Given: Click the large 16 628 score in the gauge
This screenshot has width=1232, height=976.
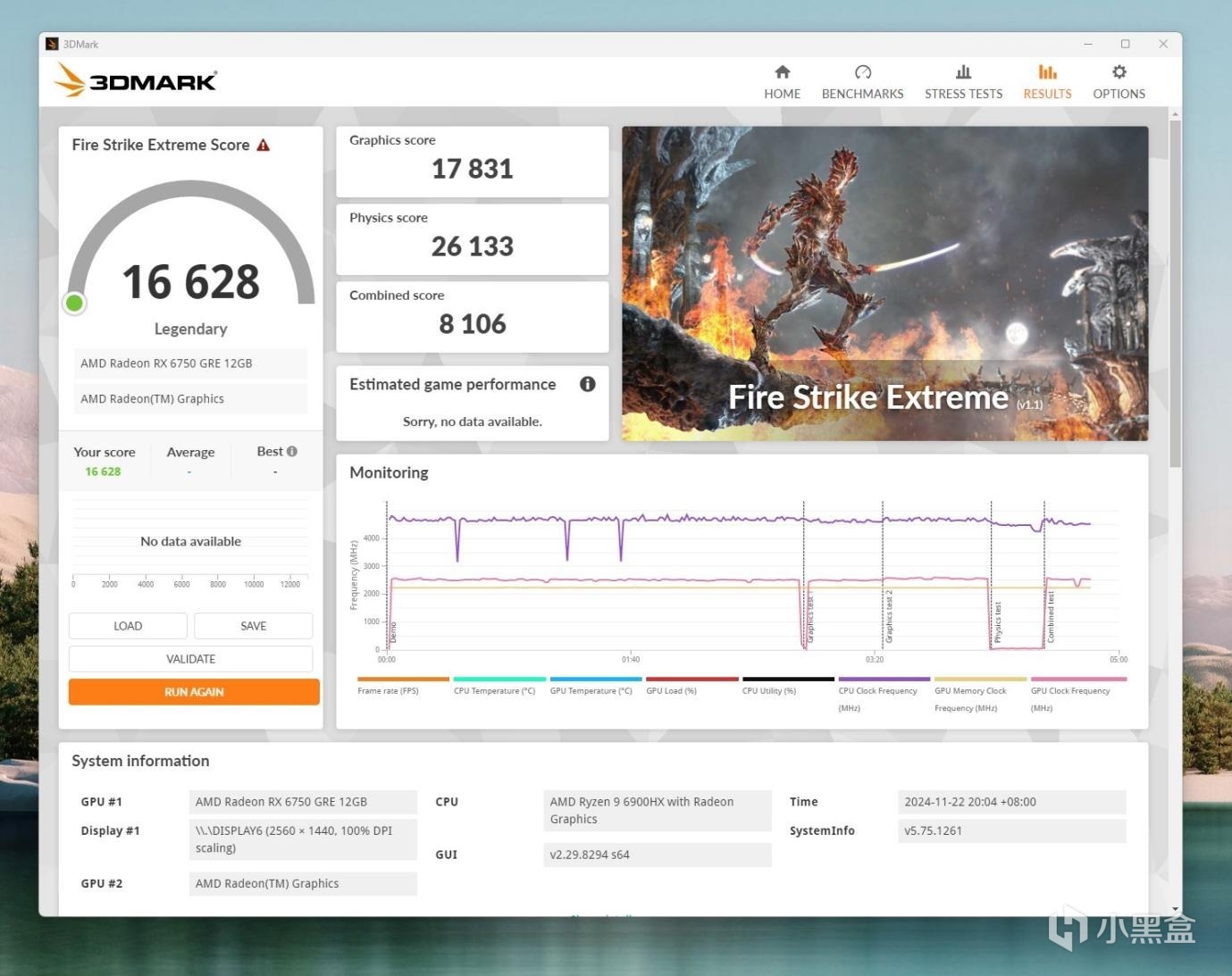Looking at the screenshot, I should click(x=191, y=282).
